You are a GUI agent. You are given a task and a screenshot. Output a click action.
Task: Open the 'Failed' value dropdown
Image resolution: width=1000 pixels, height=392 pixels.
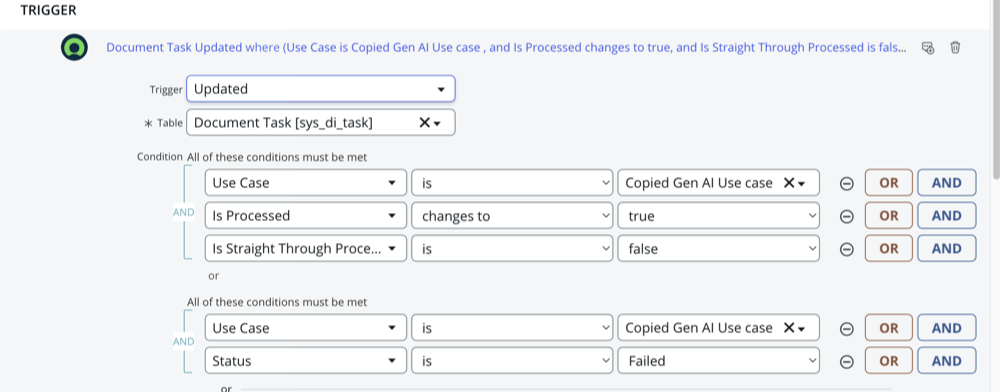coord(719,361)
